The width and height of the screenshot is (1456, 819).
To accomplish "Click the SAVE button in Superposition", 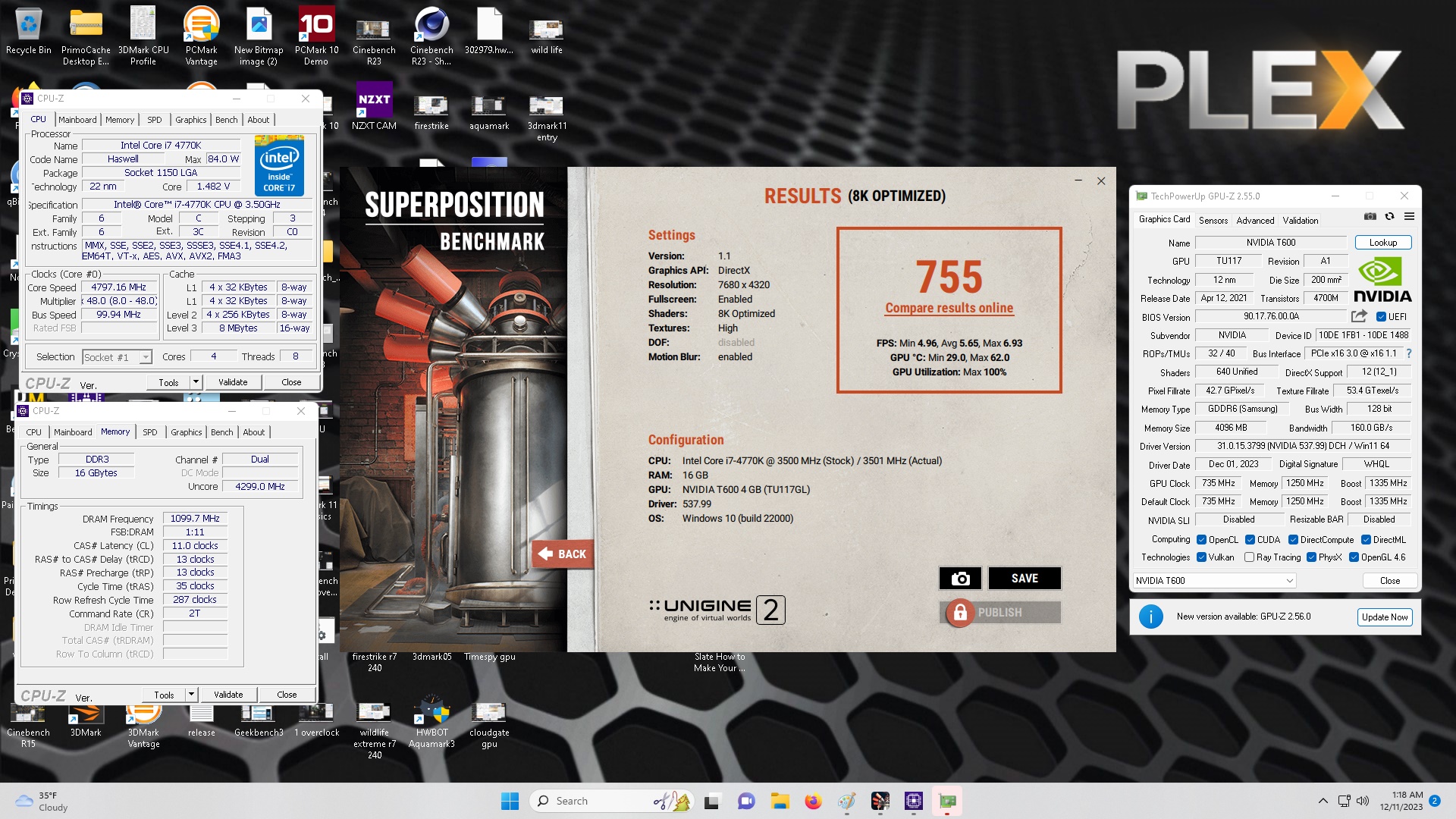I will pyautogui.click(x=1025, y=579).
